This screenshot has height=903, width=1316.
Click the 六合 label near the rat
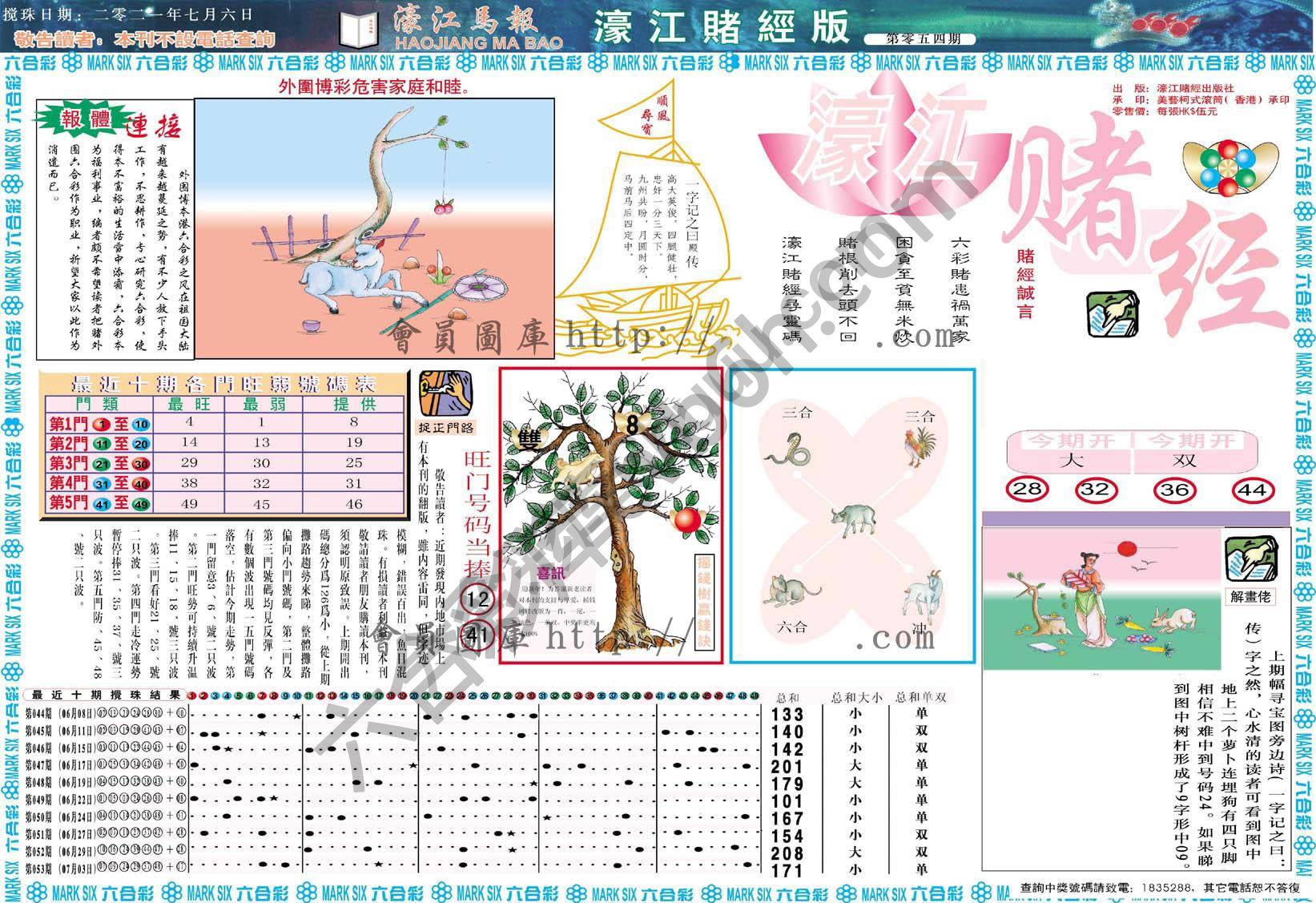[x=793, y=628]
